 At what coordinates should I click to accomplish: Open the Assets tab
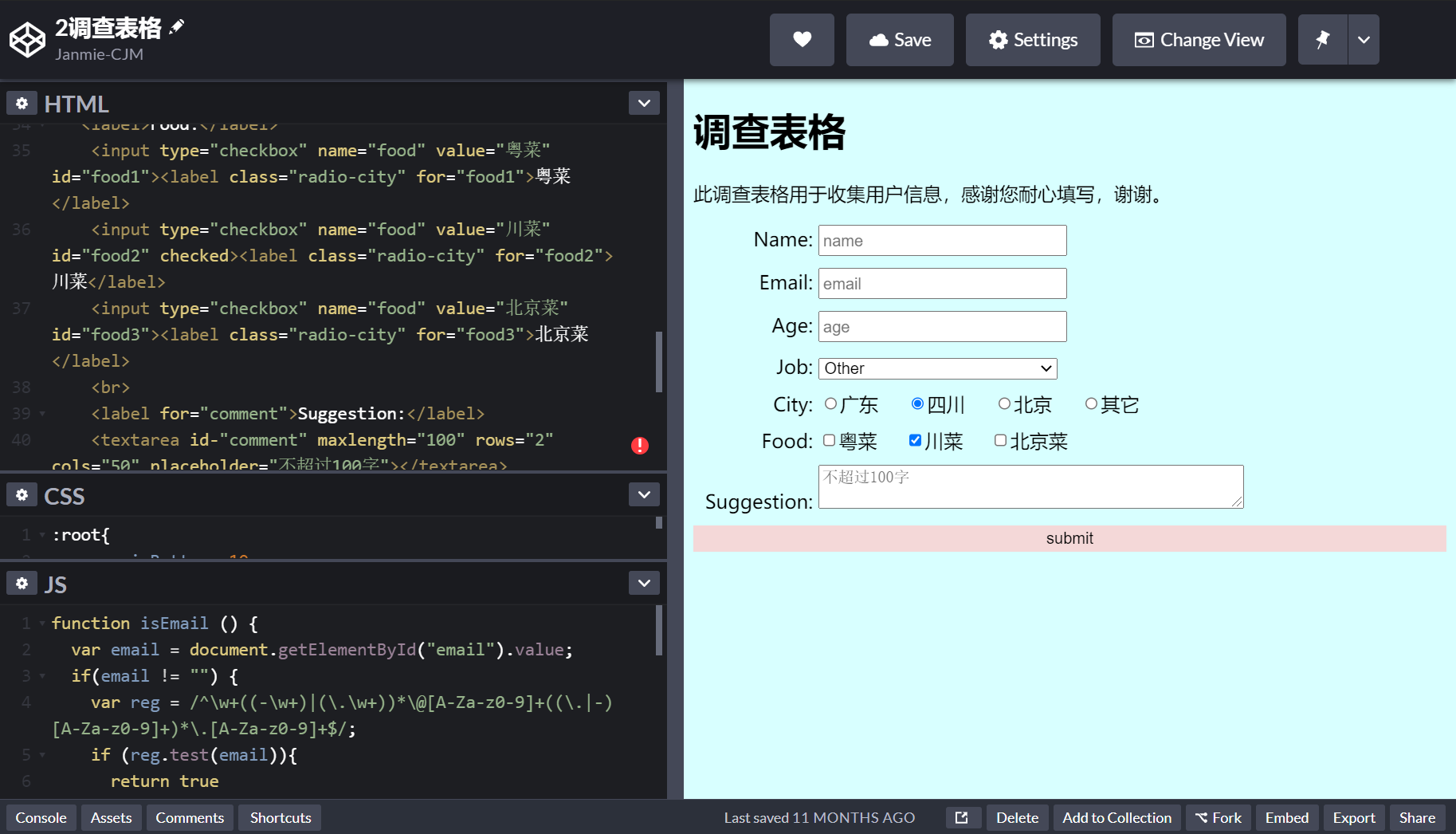pos(111,817)
